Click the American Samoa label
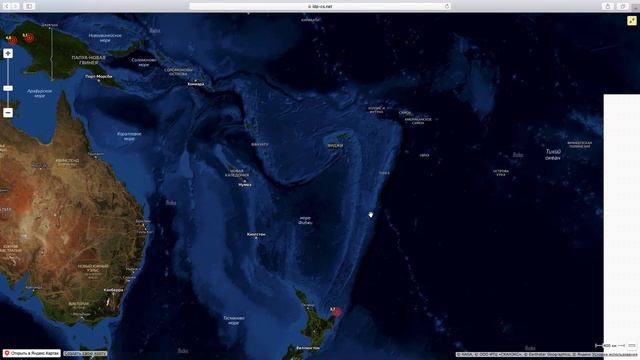 pyautogui.click(x=418, y=121)
